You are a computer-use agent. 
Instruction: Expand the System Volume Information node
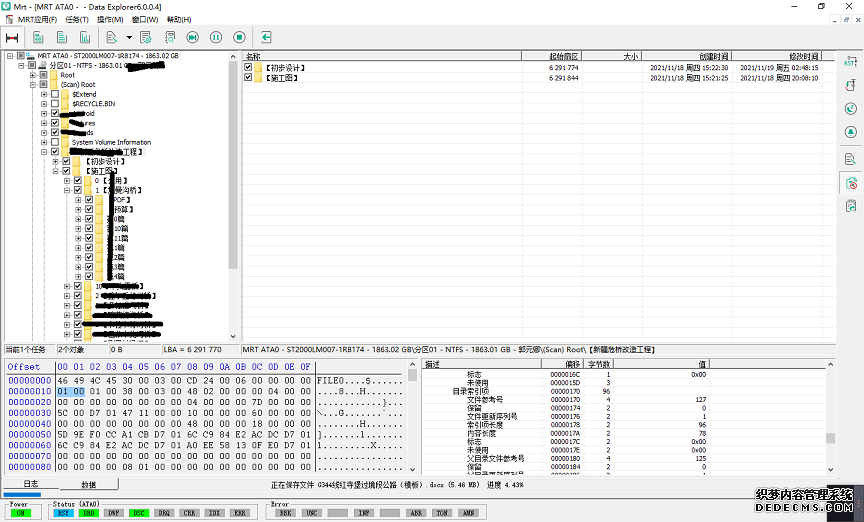(44, 142)
